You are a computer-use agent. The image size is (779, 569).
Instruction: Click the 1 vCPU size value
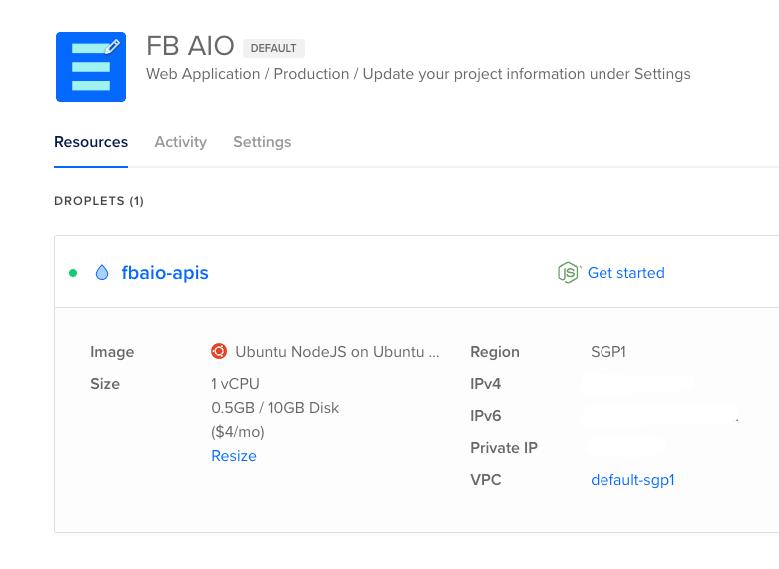[x=235, y=384]
